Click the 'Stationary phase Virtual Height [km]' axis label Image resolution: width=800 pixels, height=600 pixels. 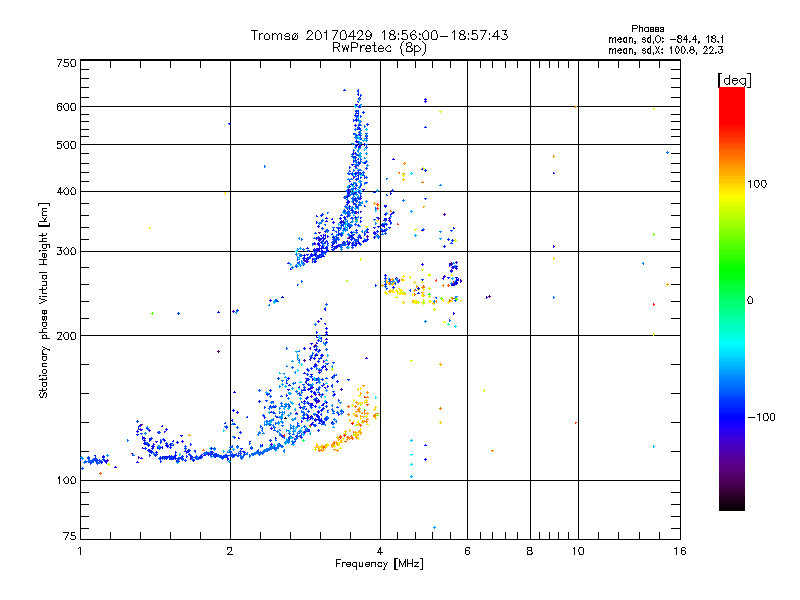(44, 300)
